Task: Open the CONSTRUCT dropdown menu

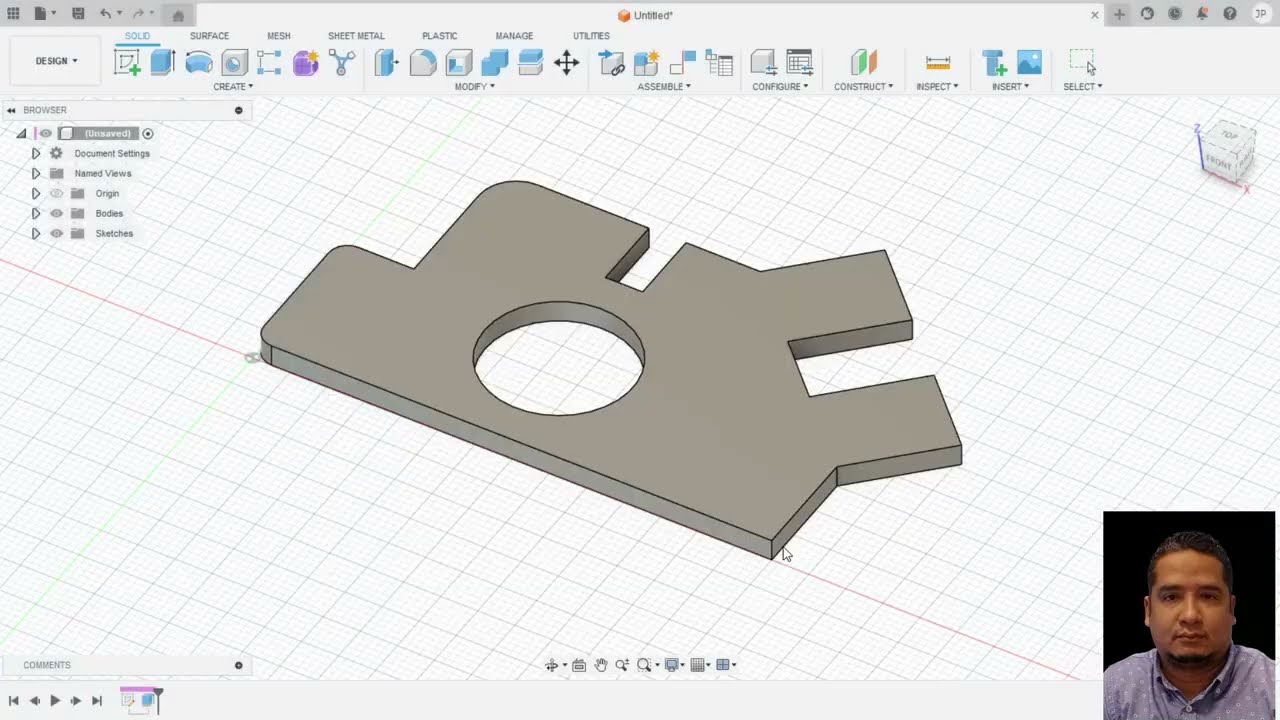Action: pos(864,87)
